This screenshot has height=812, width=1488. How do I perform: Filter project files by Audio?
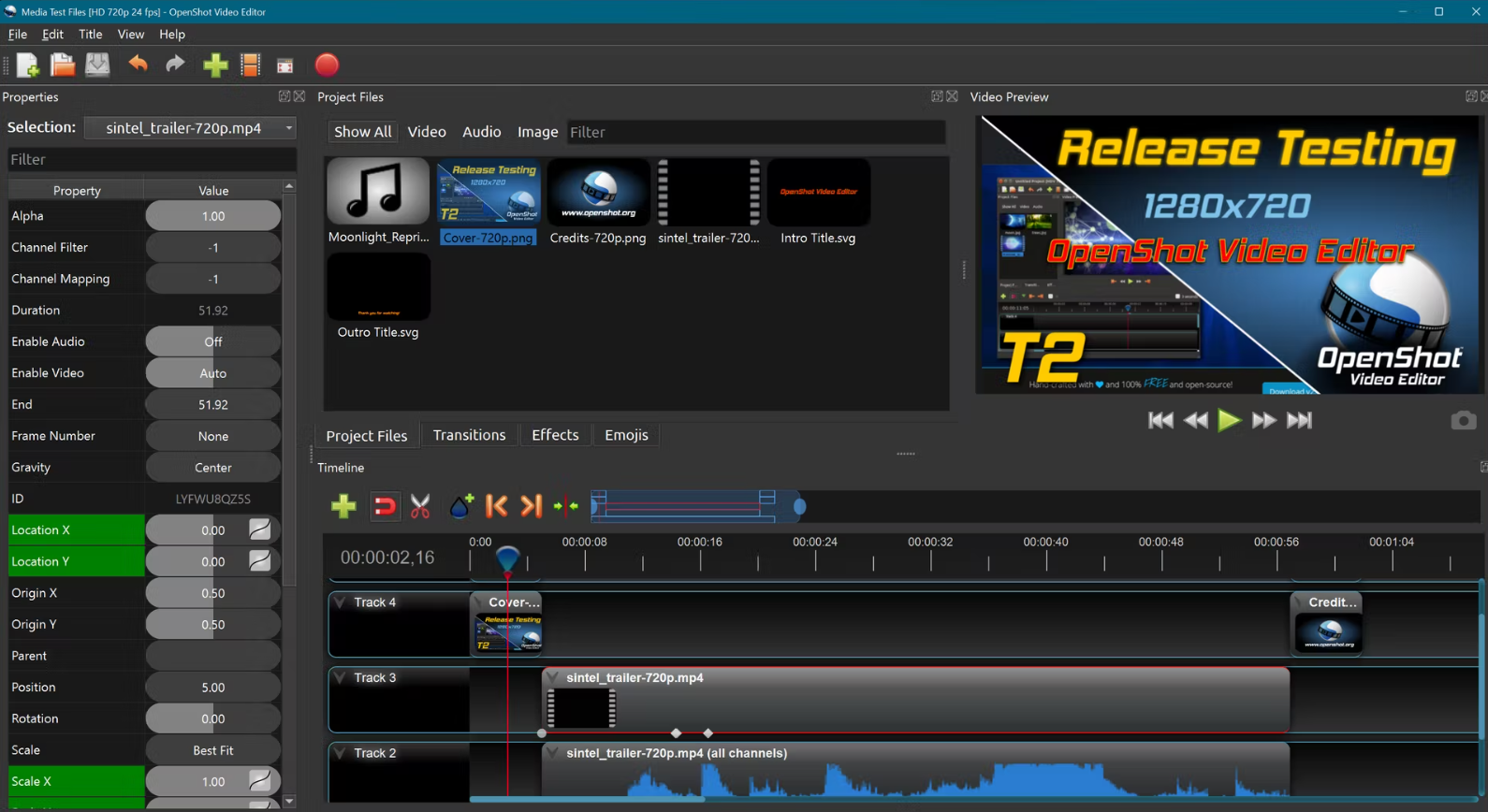482,132
